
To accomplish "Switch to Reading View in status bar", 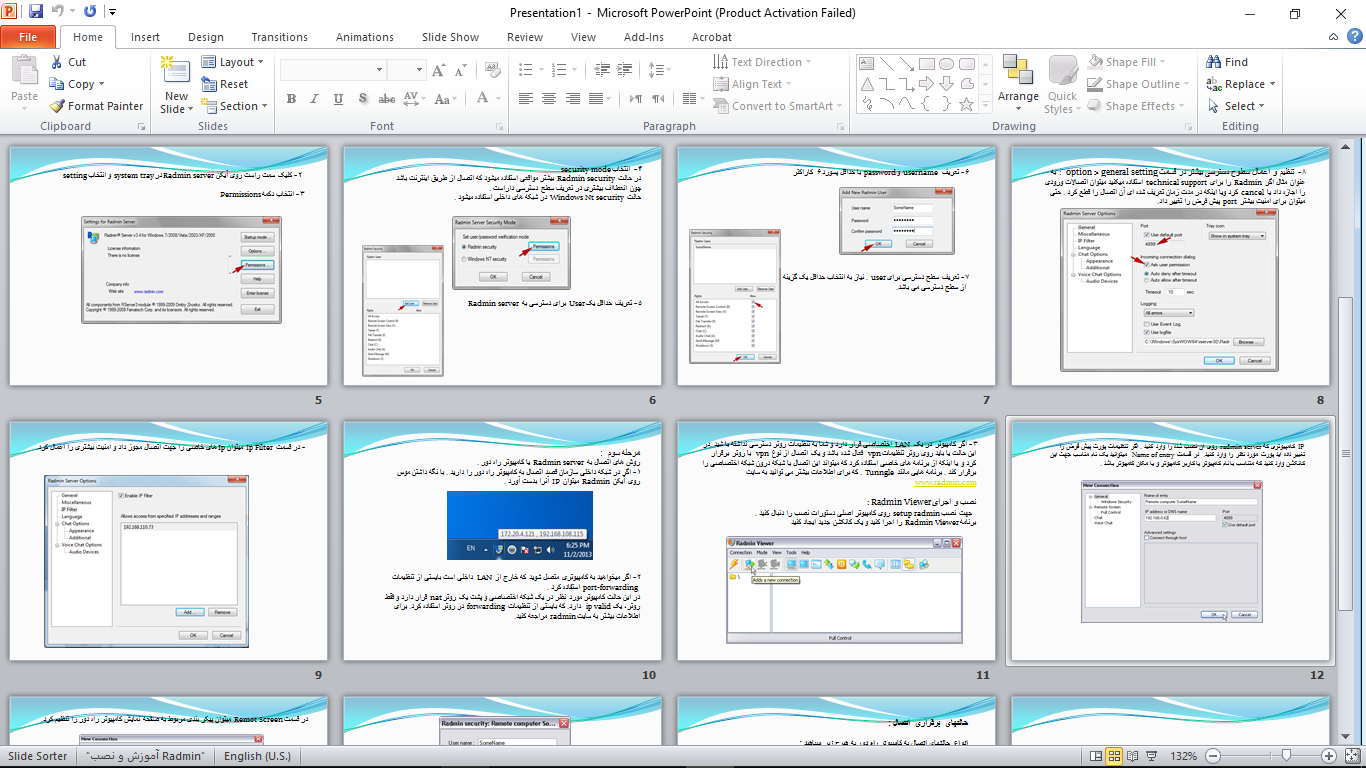I will tap(1135, 756).
